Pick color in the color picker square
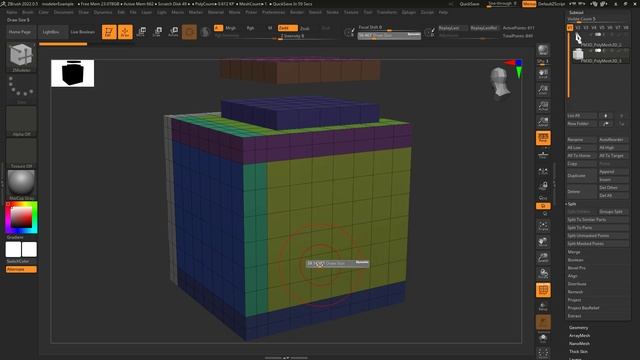640x360 pixels. (21, 217)
